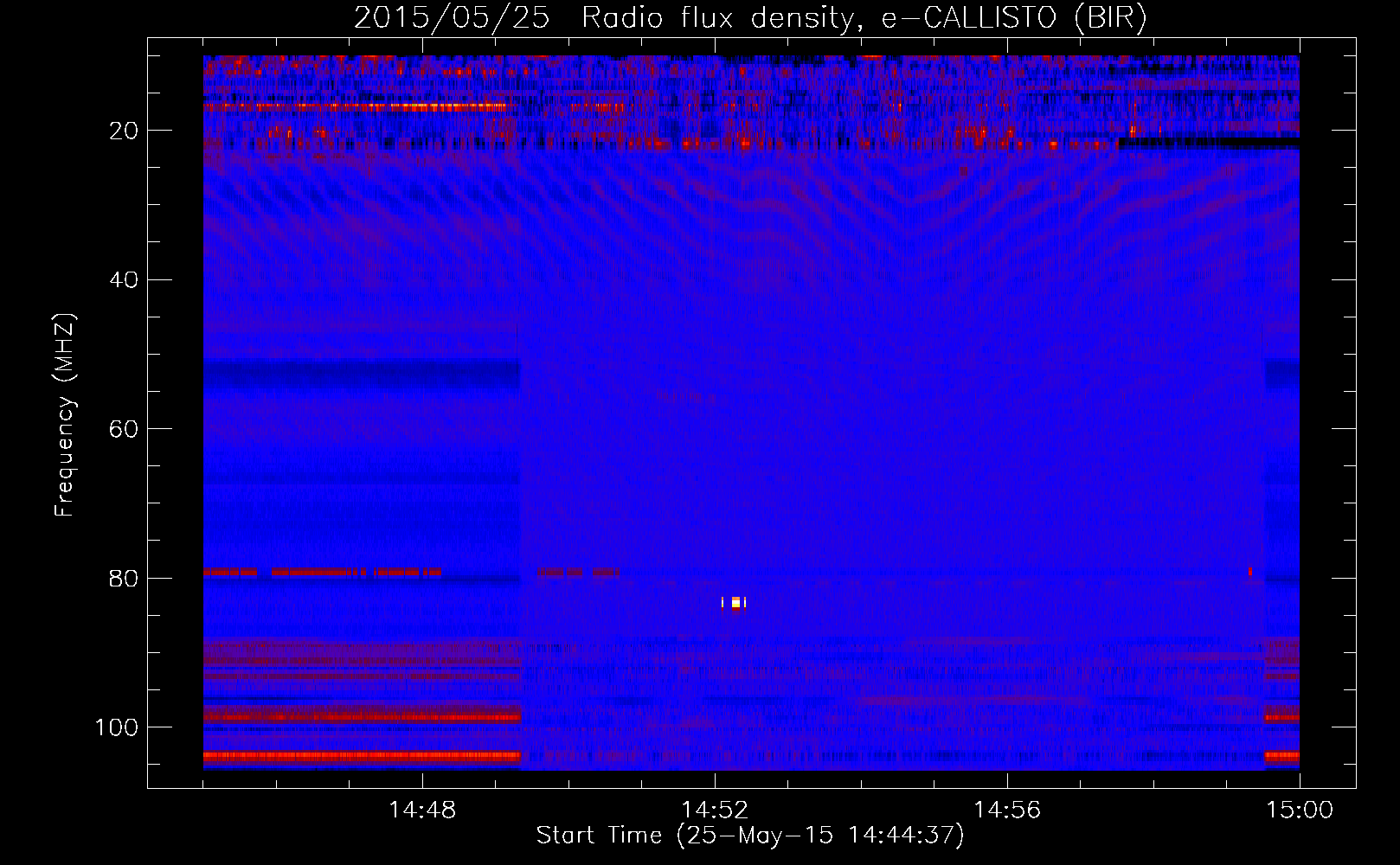The image size is (1400, 865).
Task: Click the 15:00 time tick label
Action: (1300, 811)
